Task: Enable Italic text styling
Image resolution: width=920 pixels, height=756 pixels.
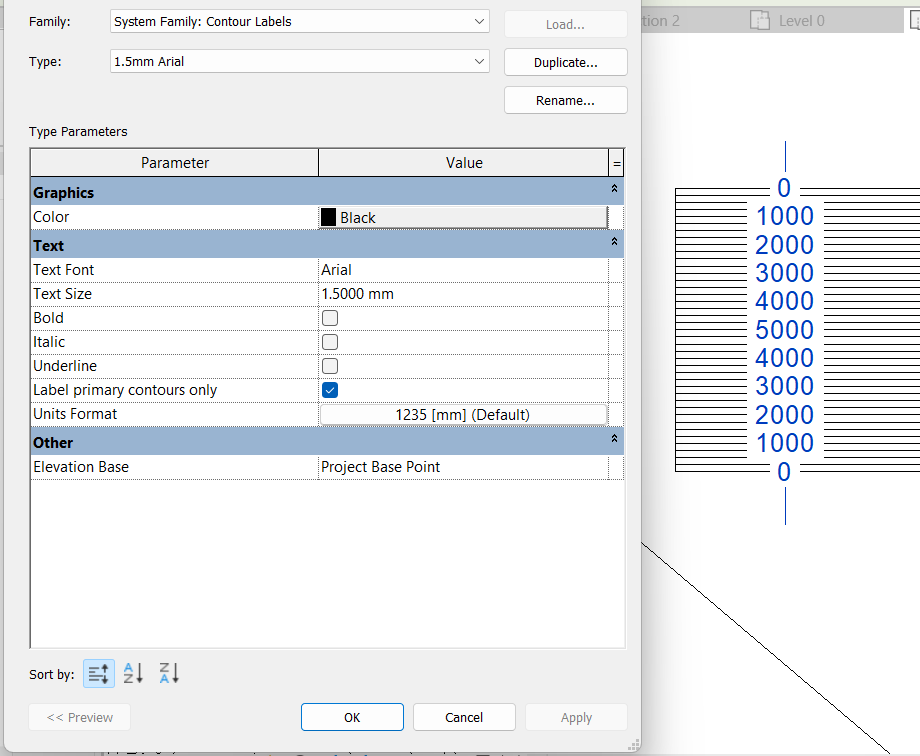Action: 330,341
